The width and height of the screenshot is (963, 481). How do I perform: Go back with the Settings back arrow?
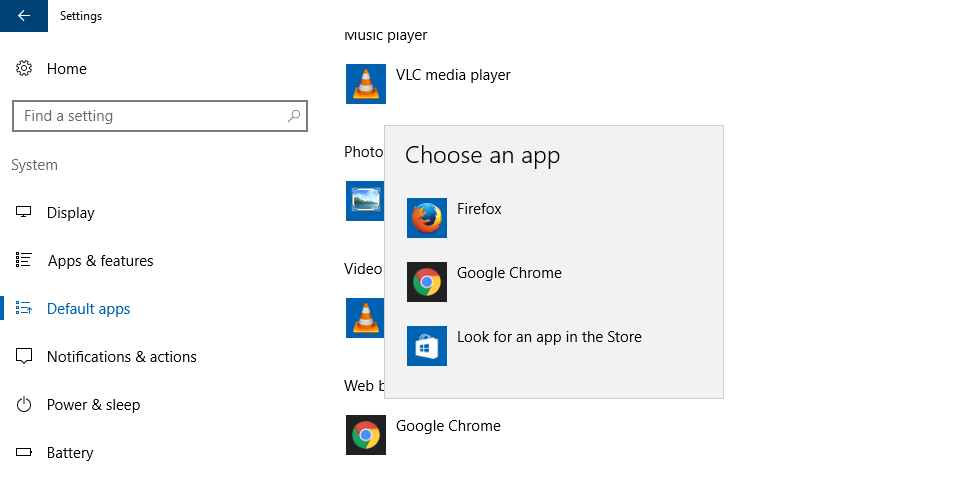coord(23,16)
